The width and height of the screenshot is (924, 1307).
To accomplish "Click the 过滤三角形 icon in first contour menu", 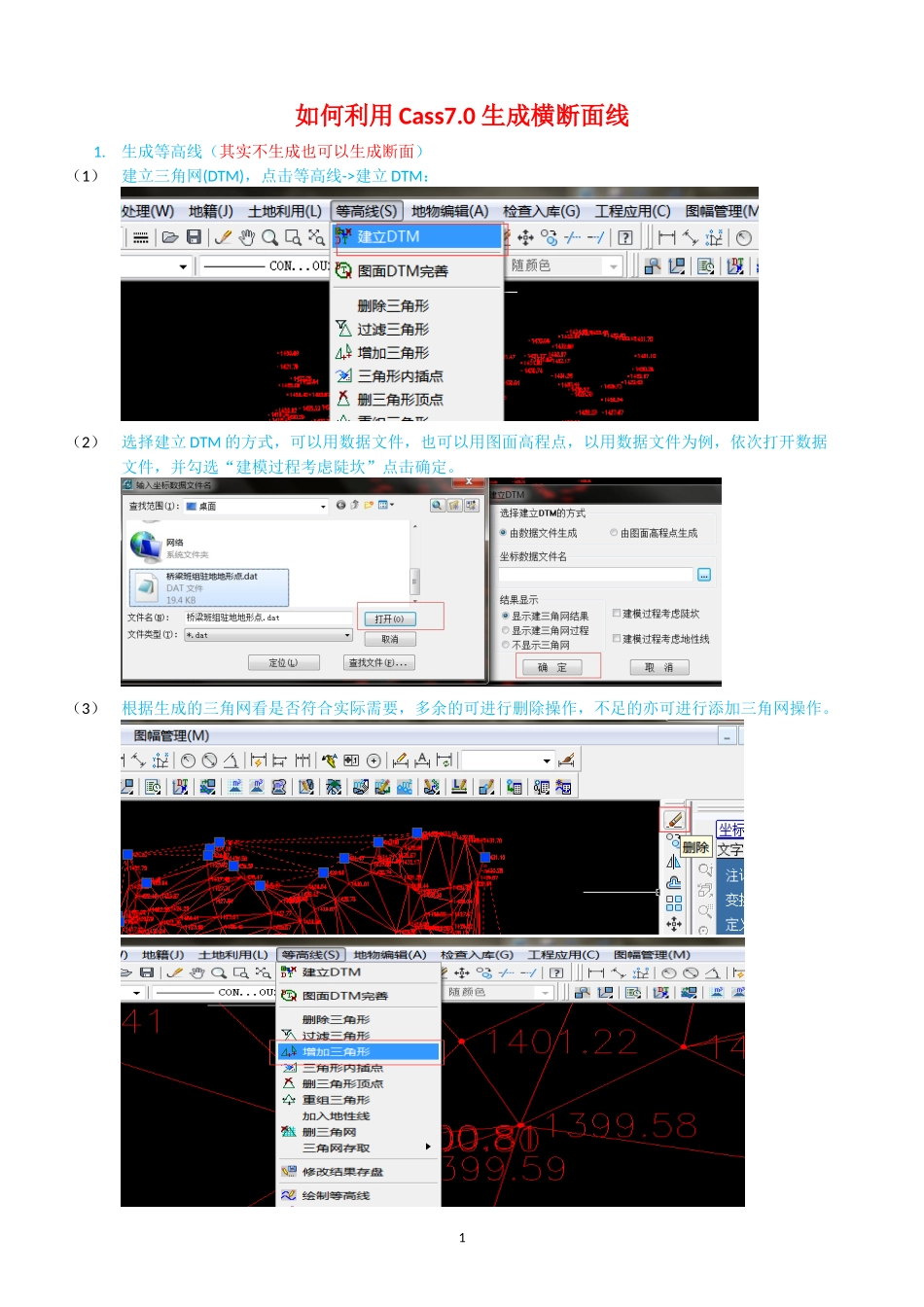I will (x=343, y=330).
